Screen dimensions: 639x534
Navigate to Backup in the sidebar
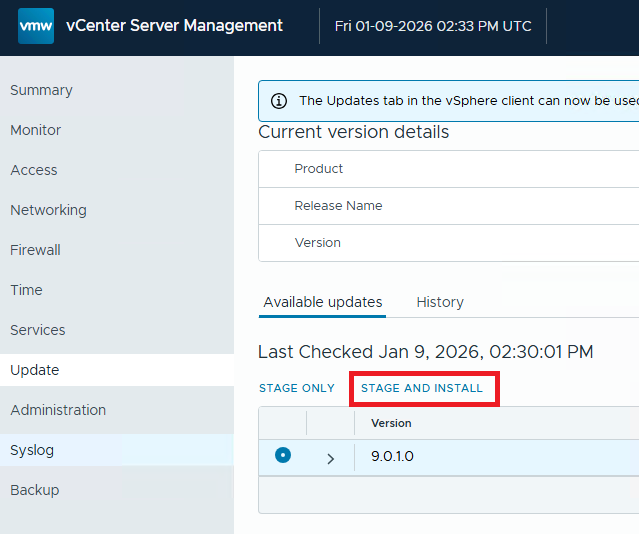pyautogui.click(x=35, y=490)
